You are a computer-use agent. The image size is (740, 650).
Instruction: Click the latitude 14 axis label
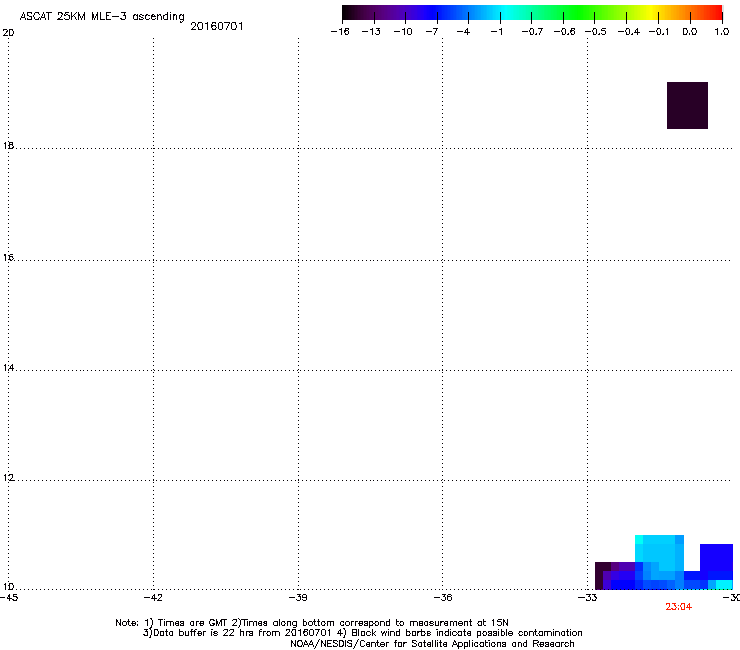[x=8, y=368]
